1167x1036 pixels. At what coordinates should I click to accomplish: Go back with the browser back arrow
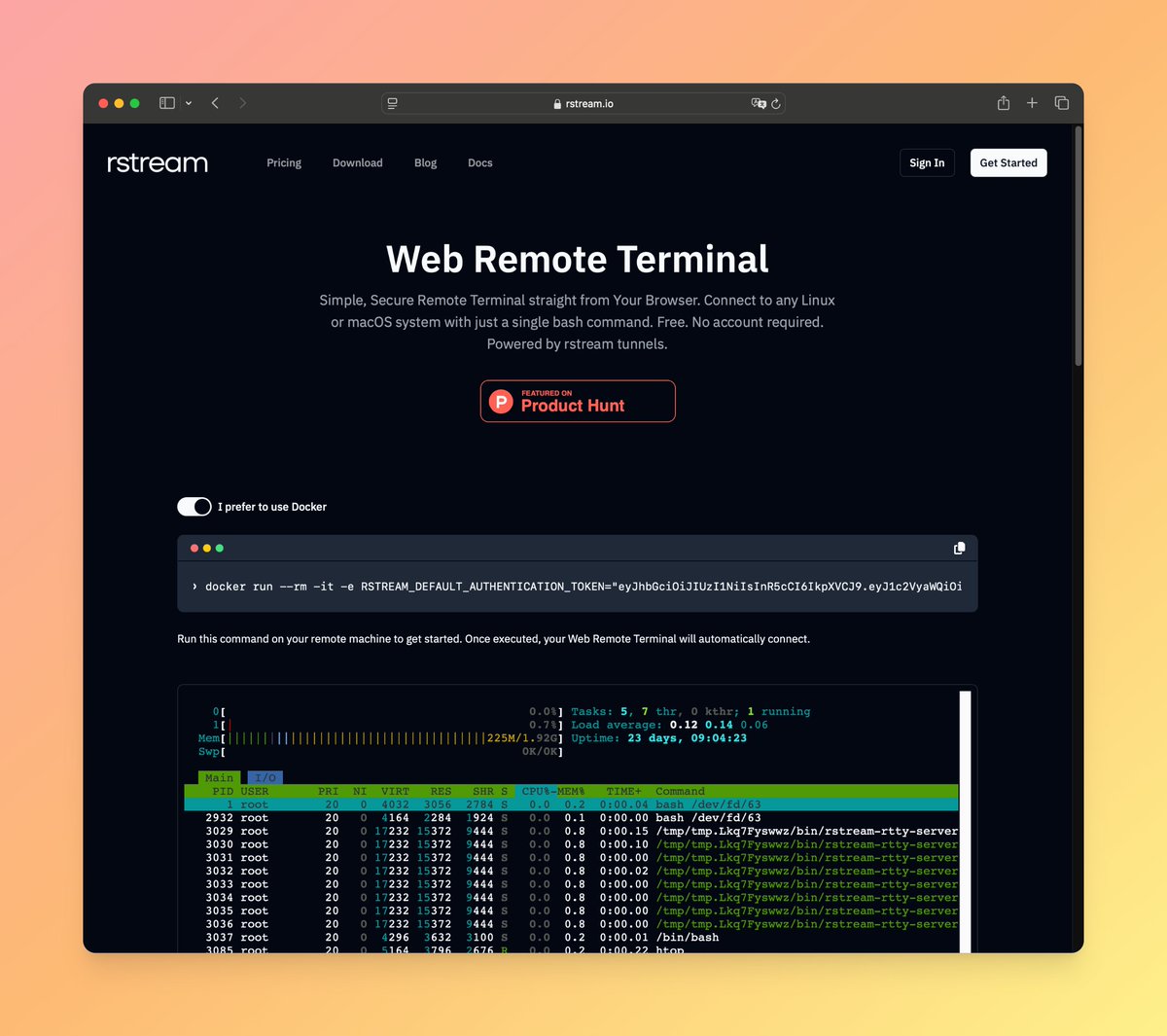tap(215, 103)
